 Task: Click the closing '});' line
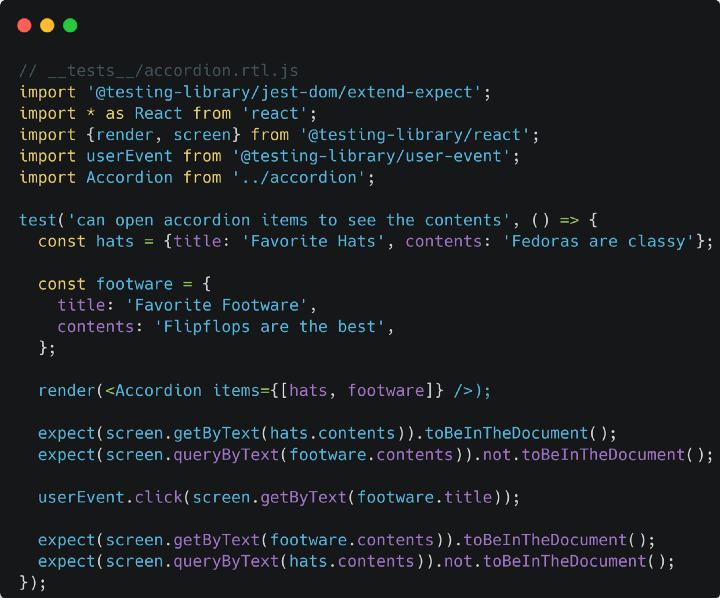(x=33, y=583)
